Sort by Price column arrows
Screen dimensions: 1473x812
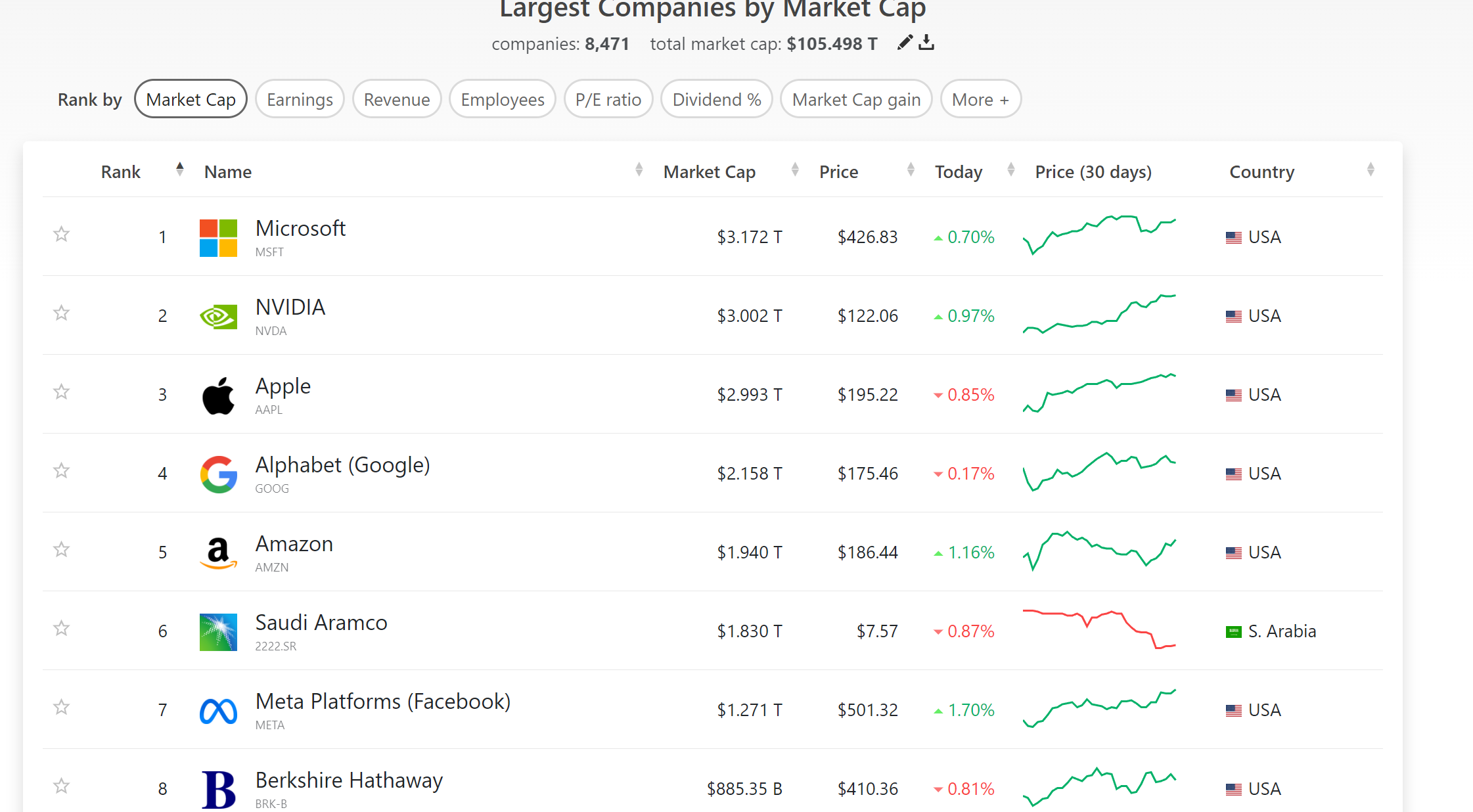911,169
